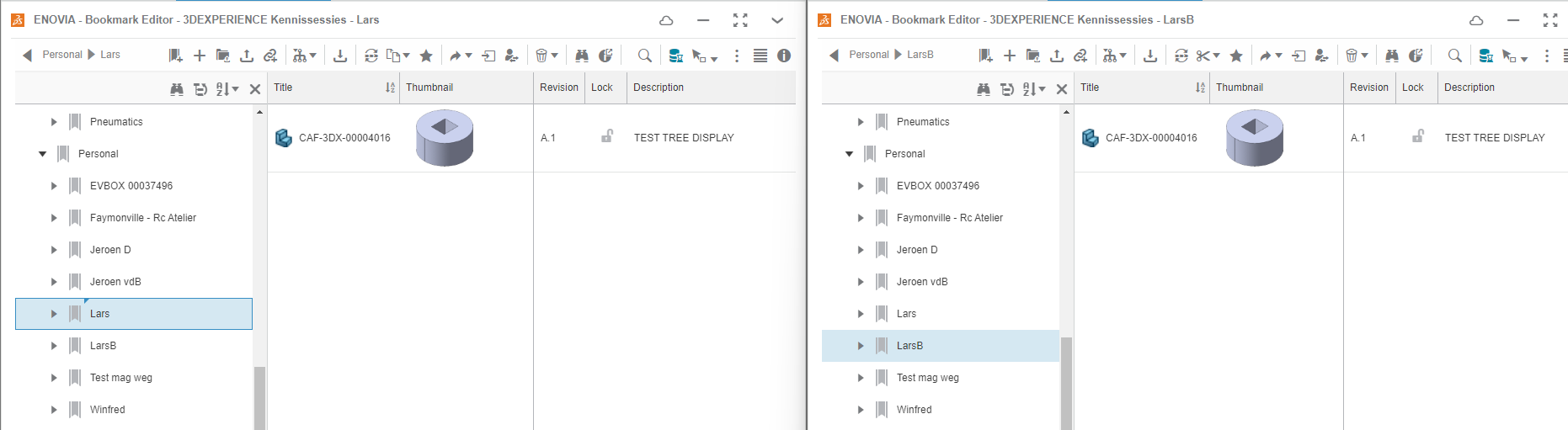Screen dimensions: 1568x430
Task: Click the cloud icon in Lars title bar
Action: pos(666,20)
